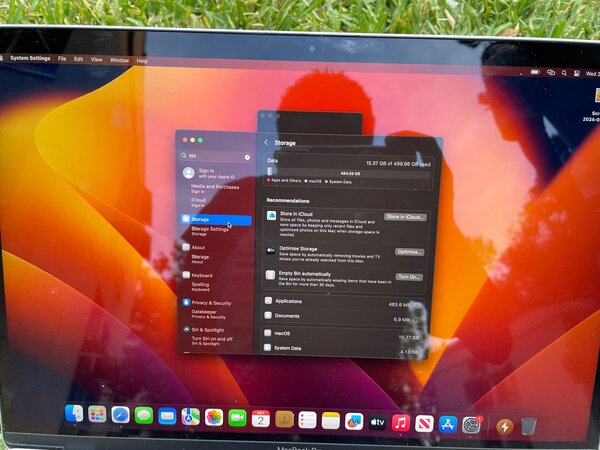
Task: Click the System Data storage row
Action: point(341,349)
